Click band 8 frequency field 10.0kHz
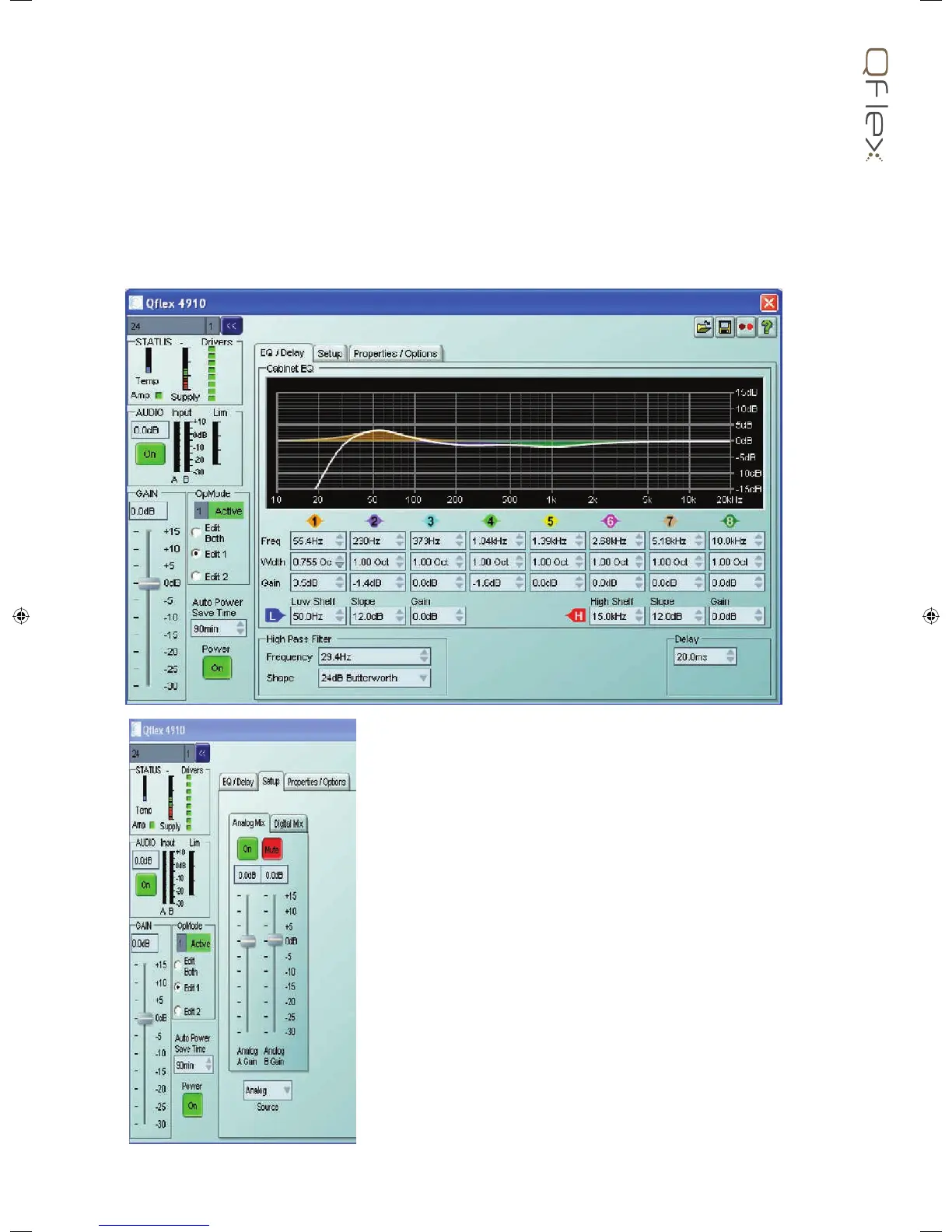 pyautogui.click(x=737, y=541)
